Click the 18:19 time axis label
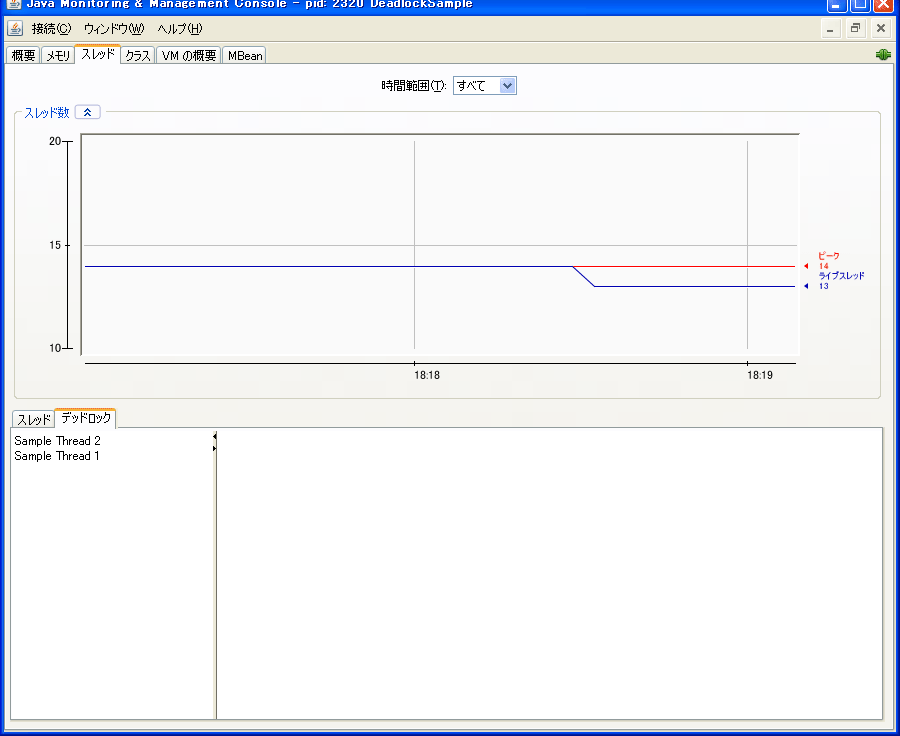 coord(760,375)
